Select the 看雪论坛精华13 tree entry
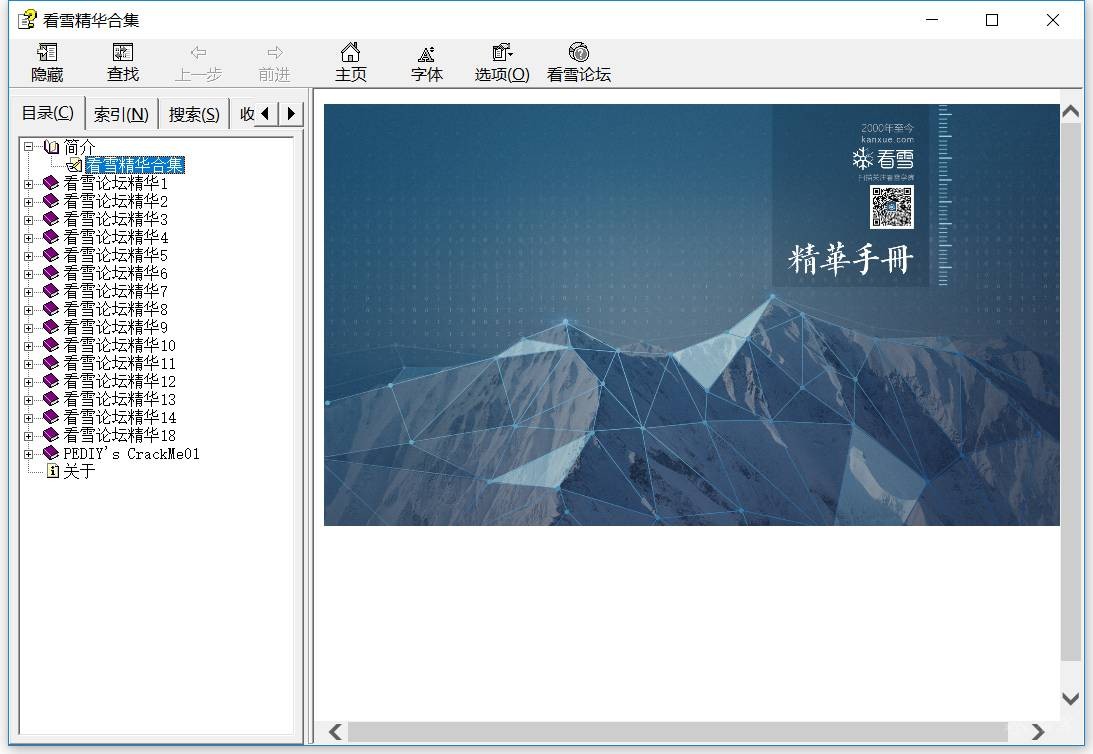Image resolution: width=1093 pixels, height=754 pixels. [119, 399]
